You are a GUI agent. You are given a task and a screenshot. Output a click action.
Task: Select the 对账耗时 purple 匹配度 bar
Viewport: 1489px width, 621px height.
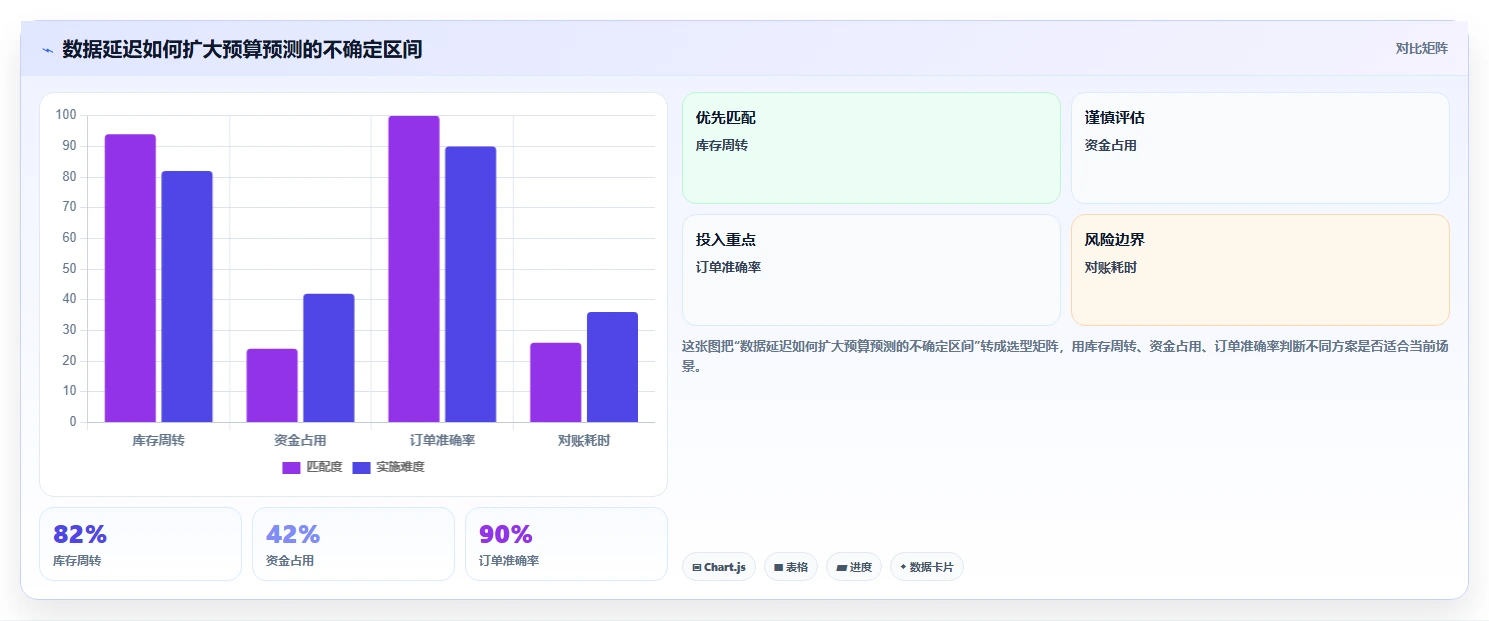pos(556,382)
